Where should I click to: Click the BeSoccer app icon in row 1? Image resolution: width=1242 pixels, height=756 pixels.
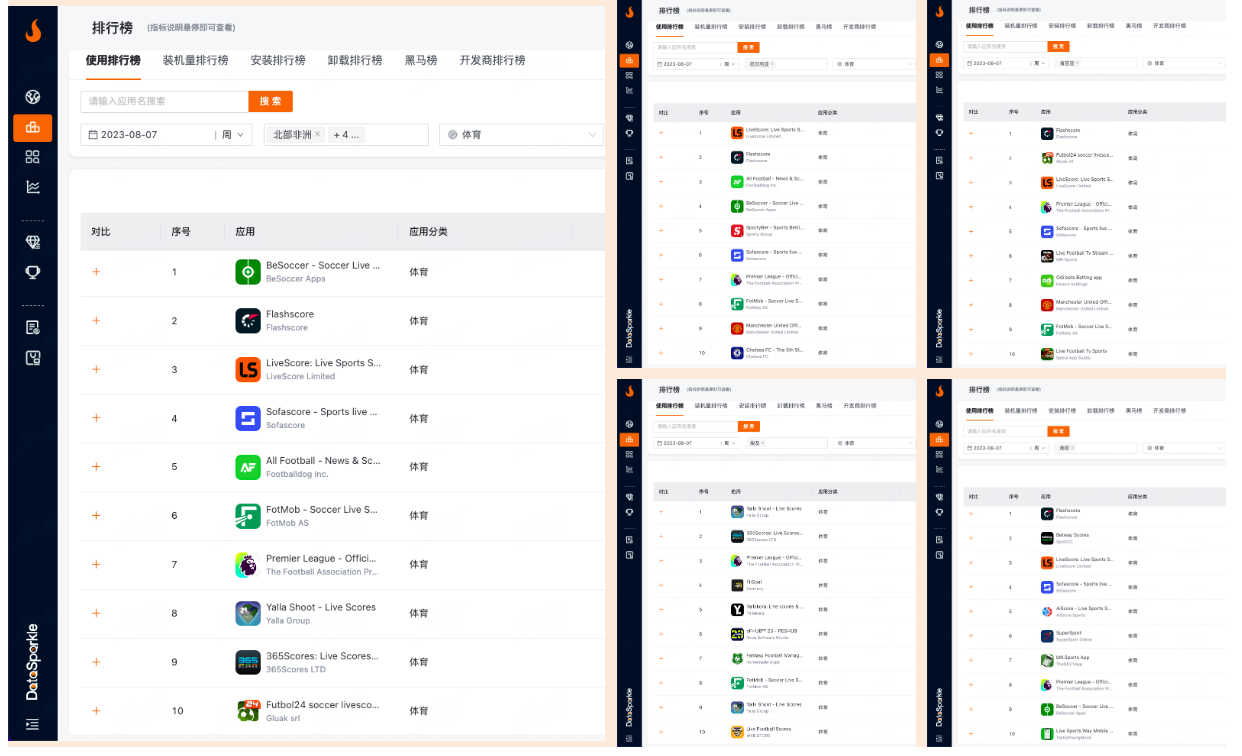click(x=248, y=272)
